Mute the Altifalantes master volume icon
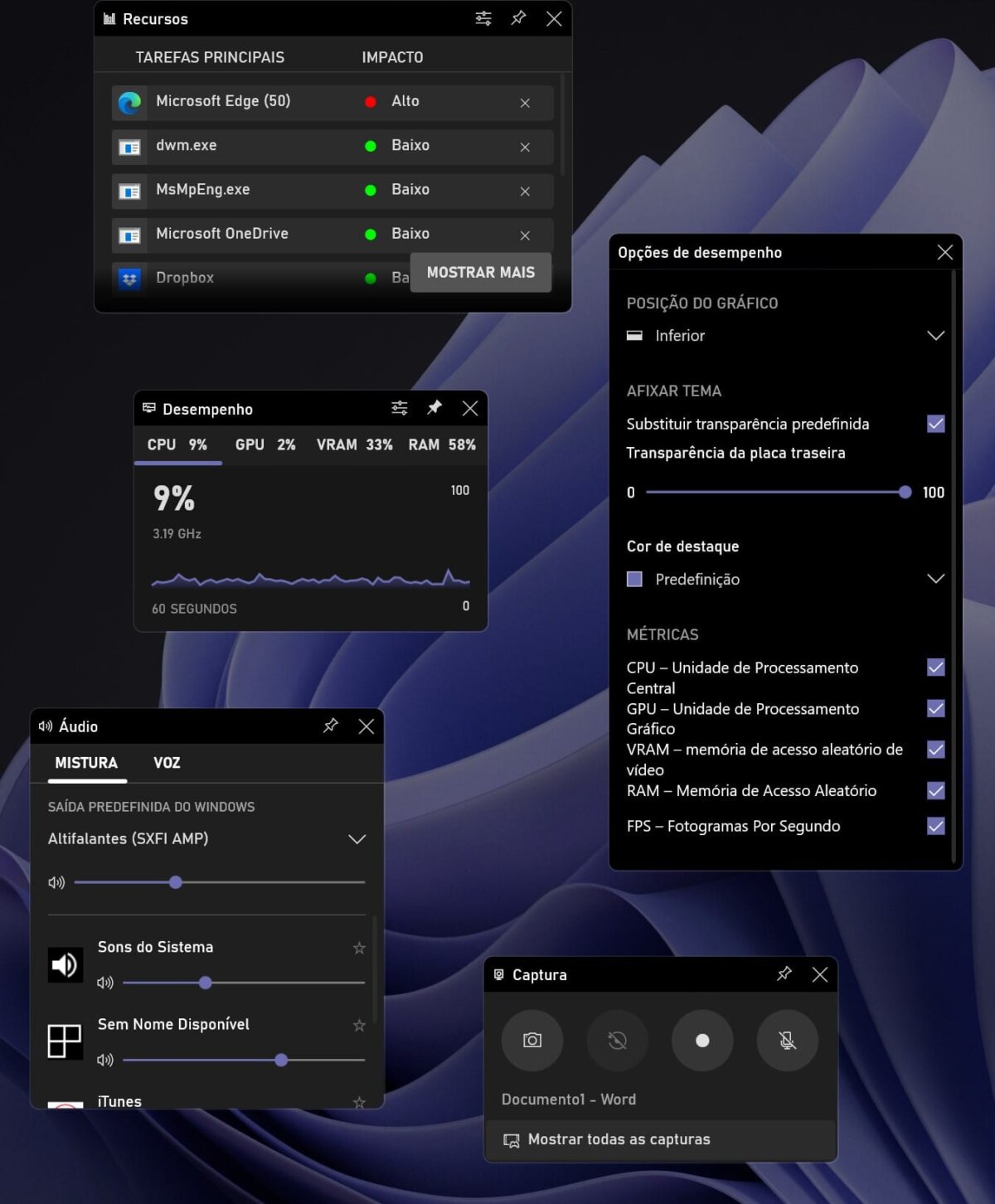Screen dimensions: 995x1204 click(x=56, y=882)
